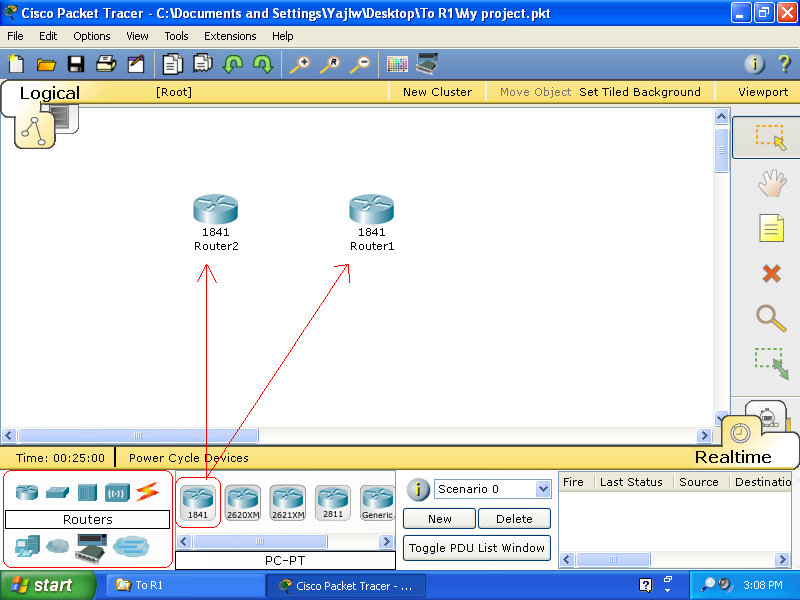Open the Extensions menu
The height and width of the screenshot is (600, 800).
(230, 36)
